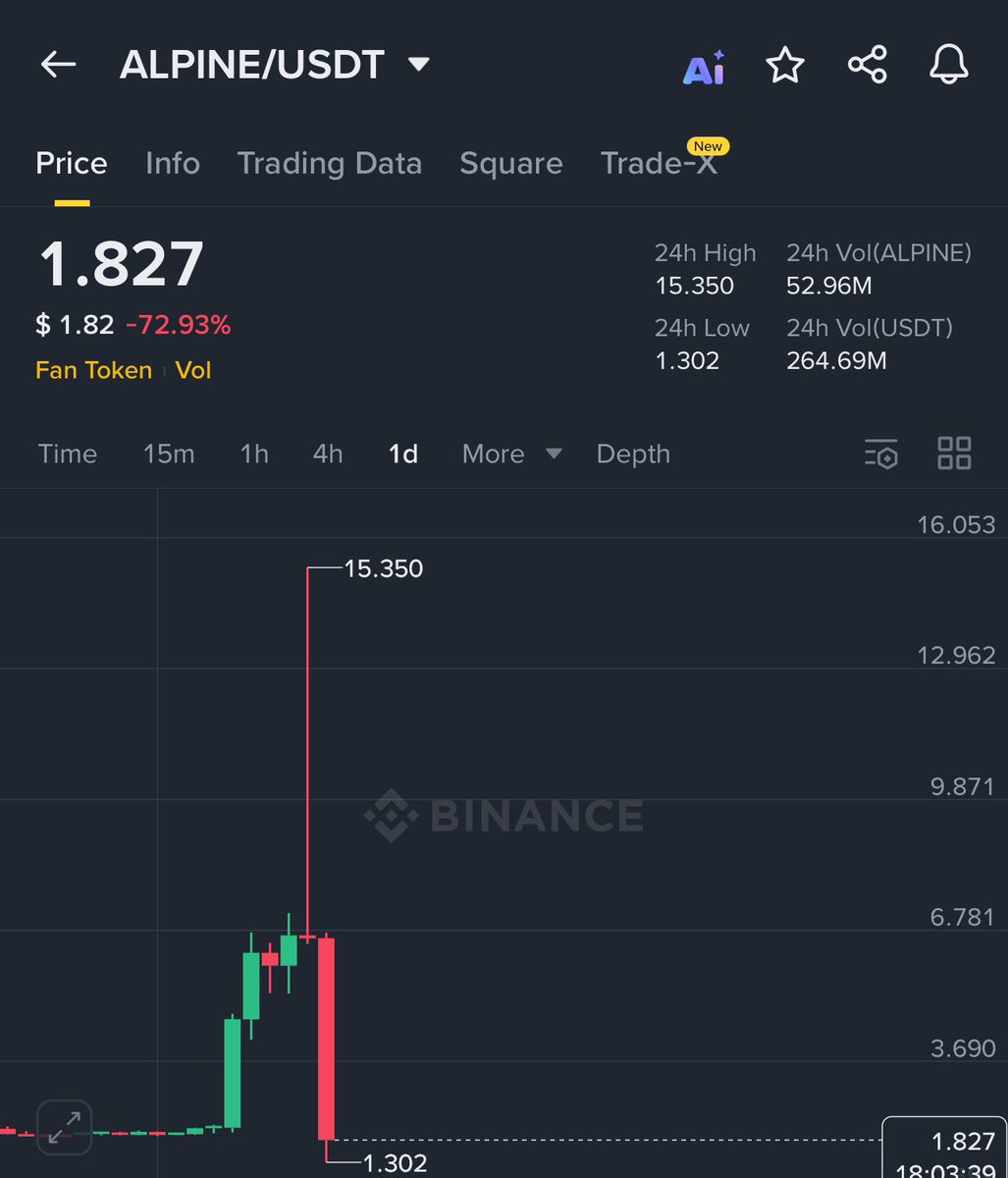This screenshot has height=1178, width=1008.
Task: Open the chart indicator settings icon
Action: (880, 455)
